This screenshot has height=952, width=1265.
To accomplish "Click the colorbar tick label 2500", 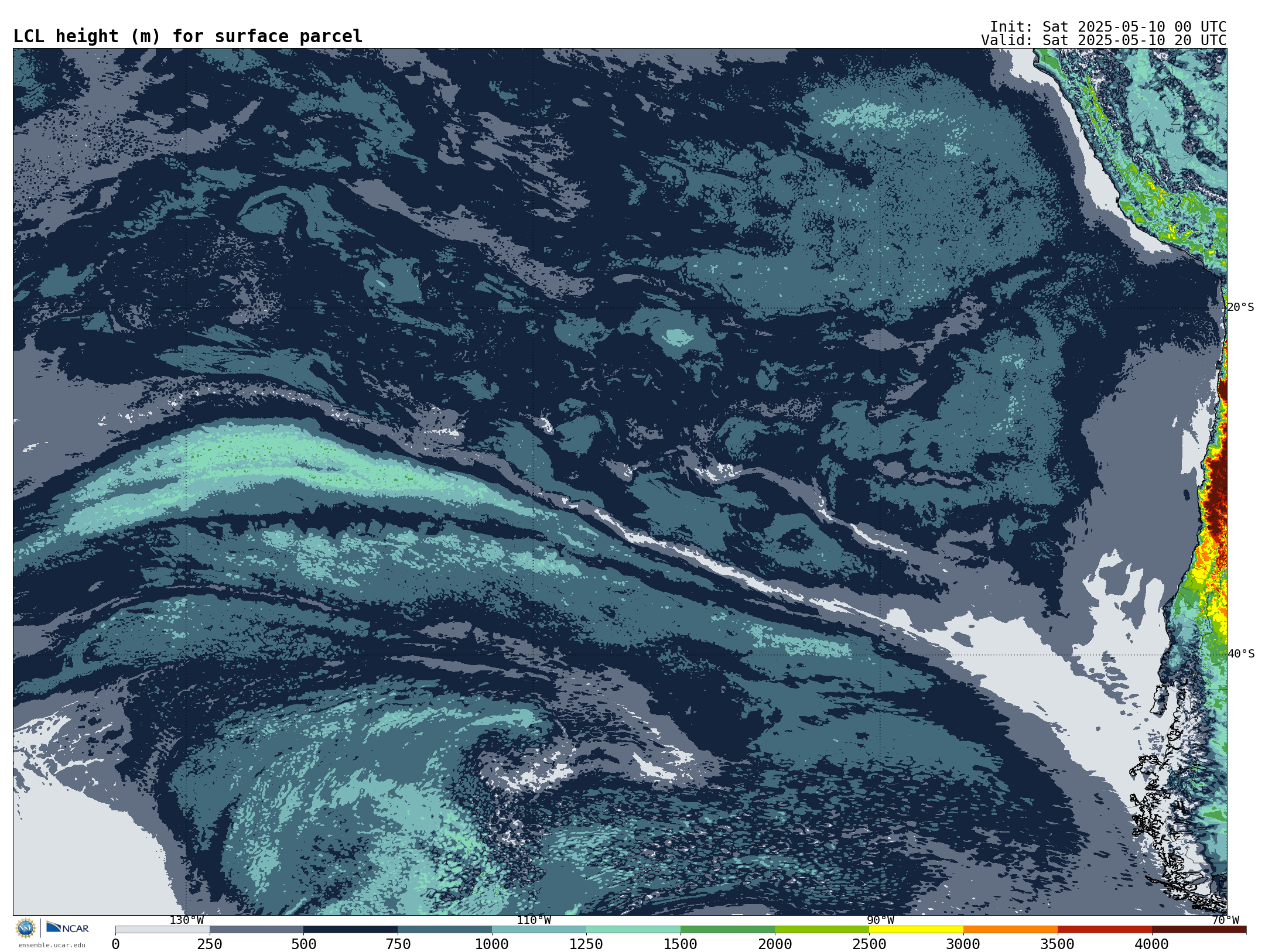I will pyautogui.click(x=869, y=944).
